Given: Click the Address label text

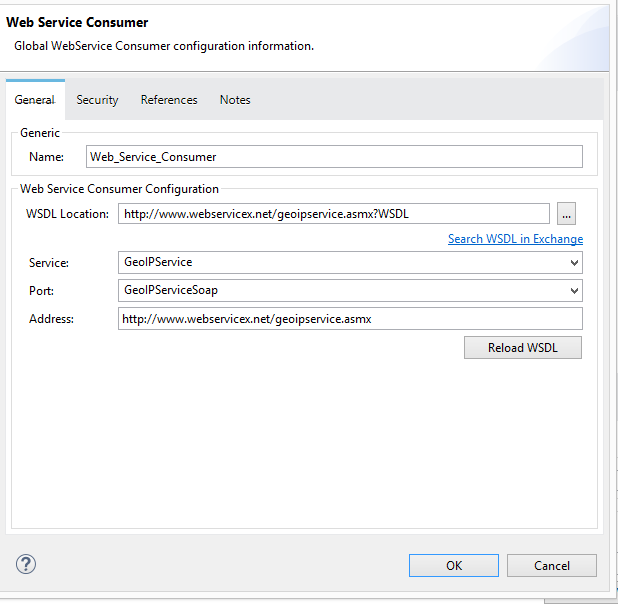Looking at the screenshot, I should (52, 319).
